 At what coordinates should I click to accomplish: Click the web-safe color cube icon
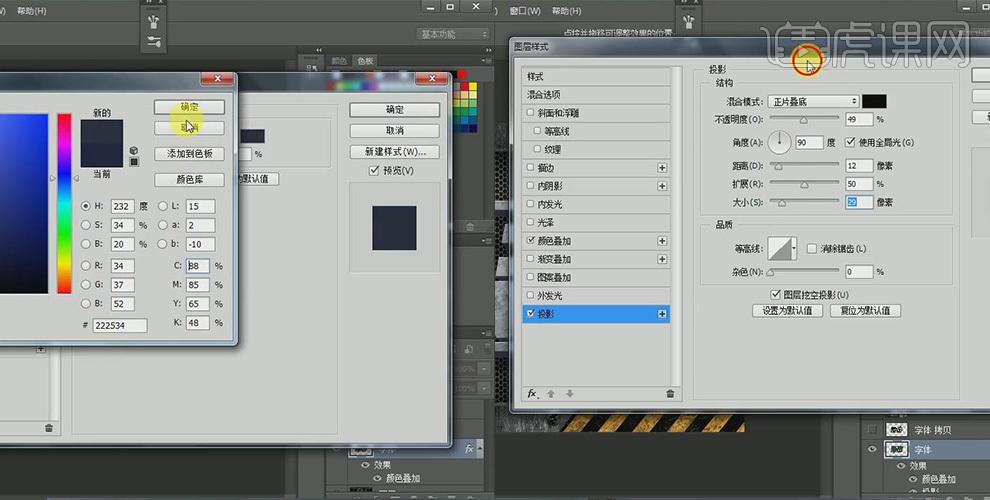(x=134, y=151)
